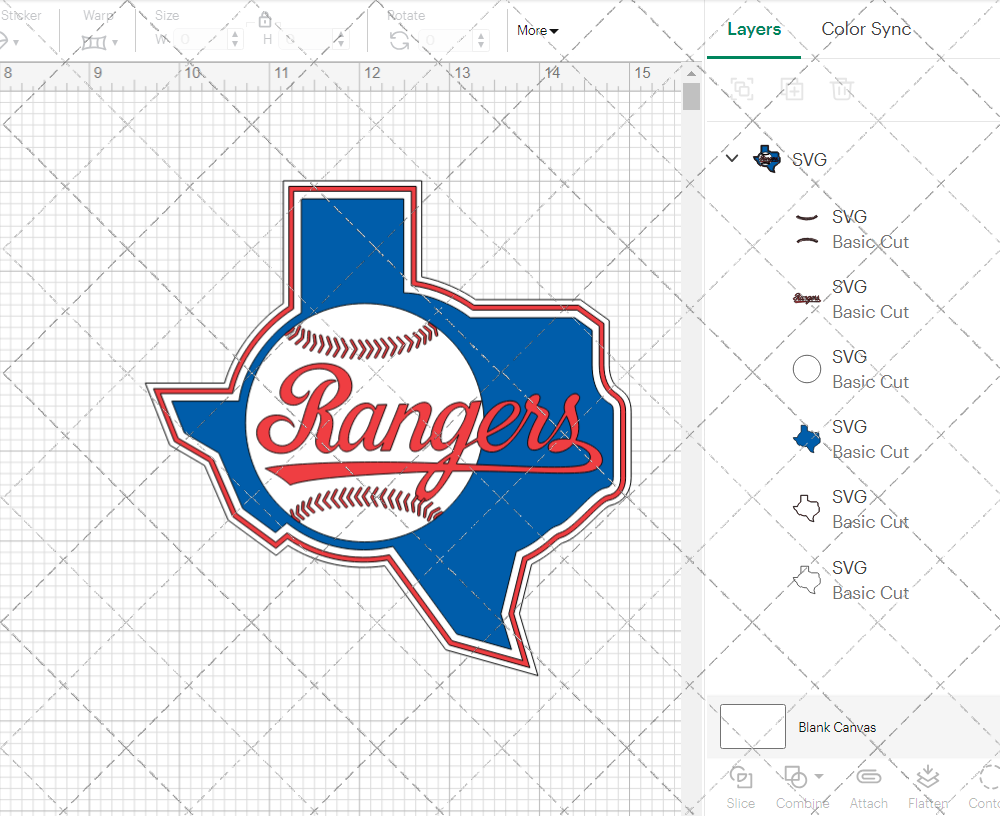Select the Layers tab
Viewport: 1000px width, 816px height.
pyautogui.click(x=754, y=29)
